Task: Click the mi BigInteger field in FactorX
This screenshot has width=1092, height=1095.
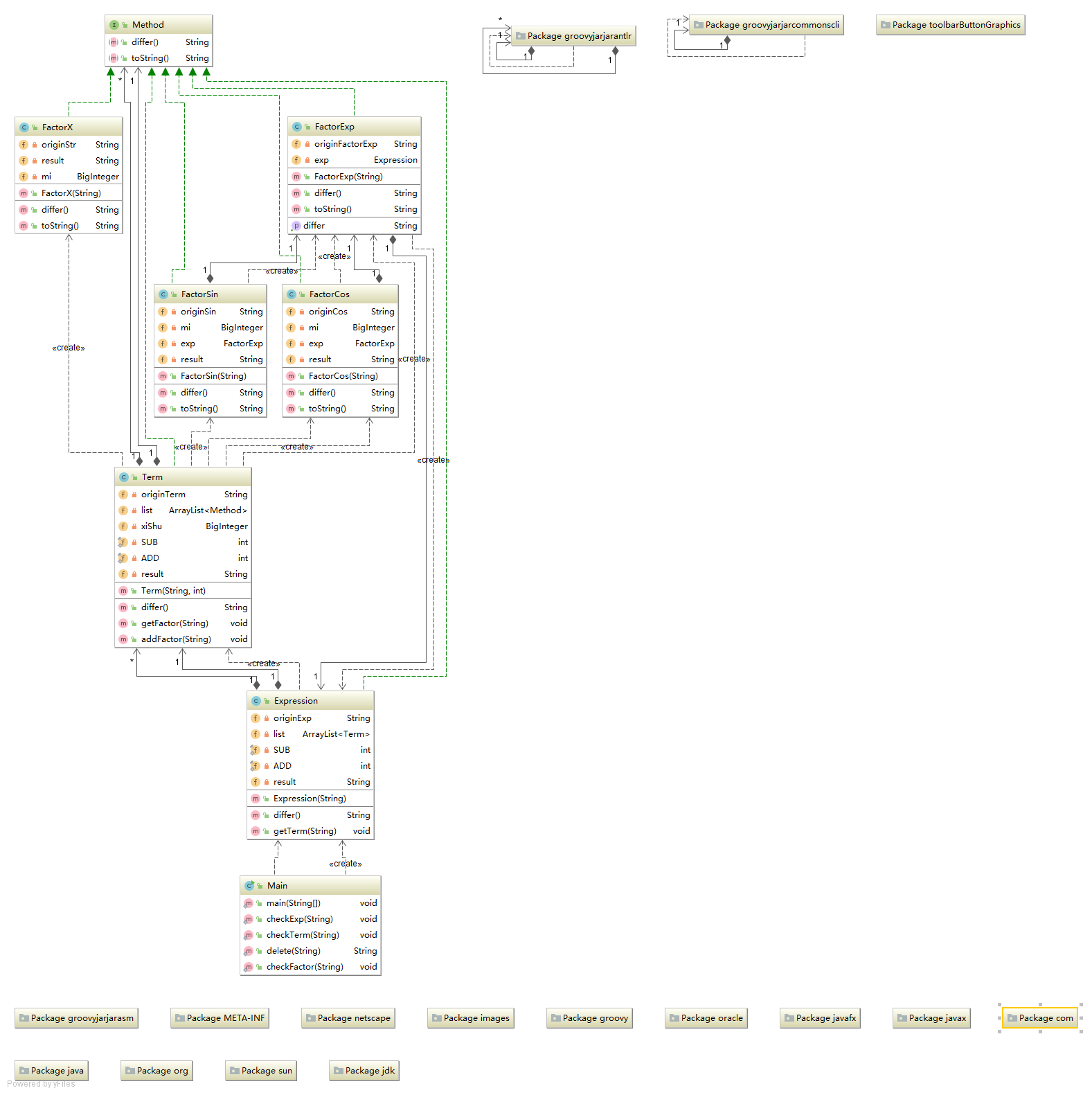Action: tap(69, 177)
